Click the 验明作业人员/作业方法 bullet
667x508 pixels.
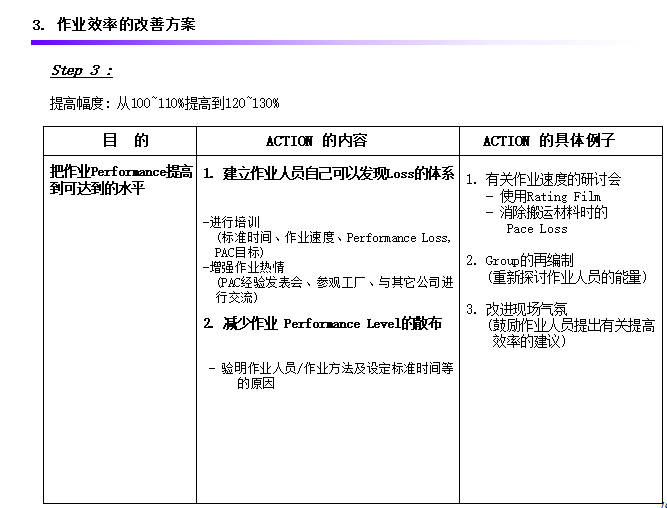pyautogui.click(x=331, y=369)
